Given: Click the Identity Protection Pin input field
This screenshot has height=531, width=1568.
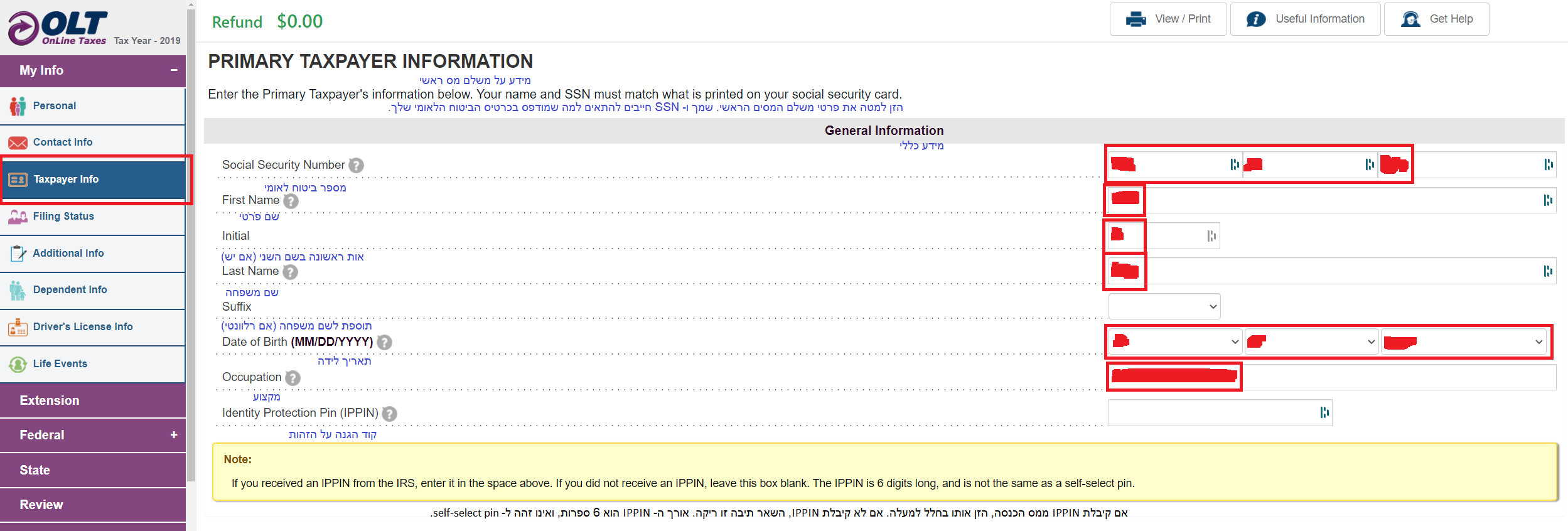Looking at the screenshot, I should (1220, 412).
